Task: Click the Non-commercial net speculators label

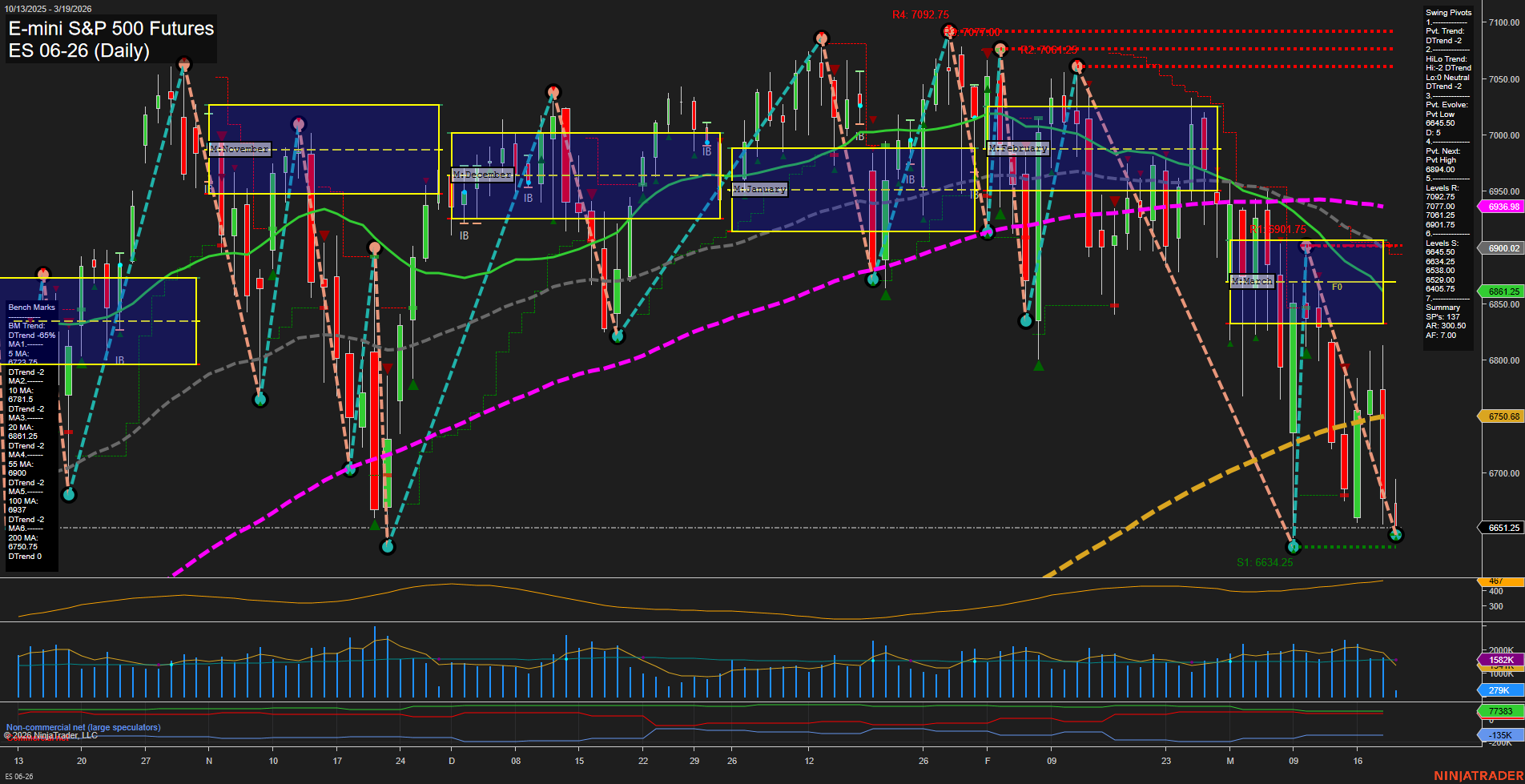Action: point(83,727)
